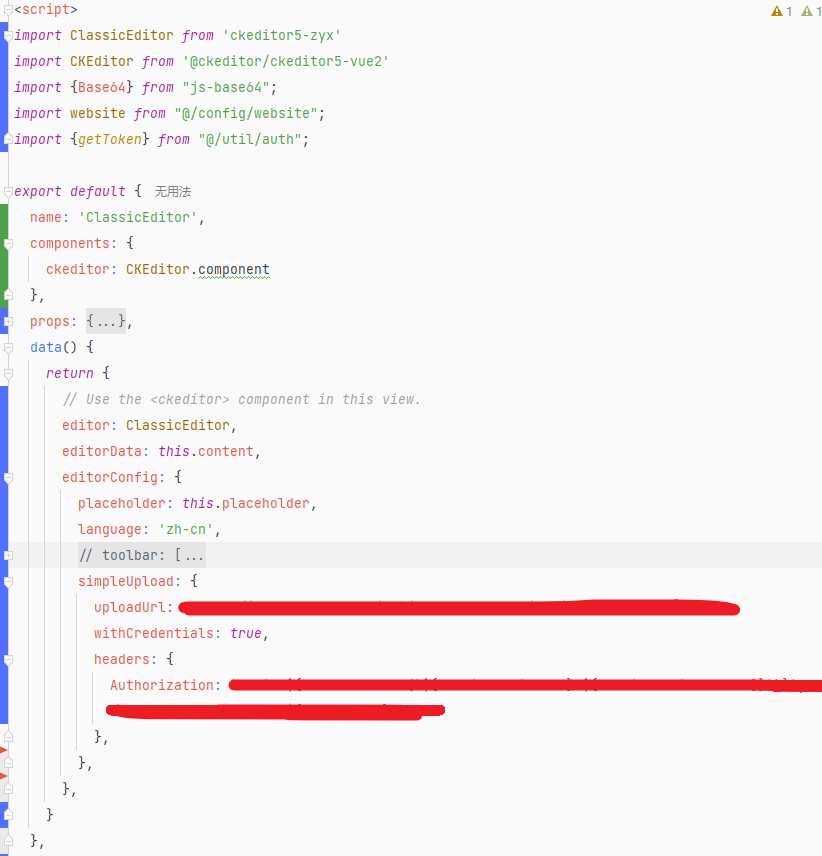The height and width of the screenshot is (856, 822).
Task: Collapse the export default block
Action: (8, 191)
